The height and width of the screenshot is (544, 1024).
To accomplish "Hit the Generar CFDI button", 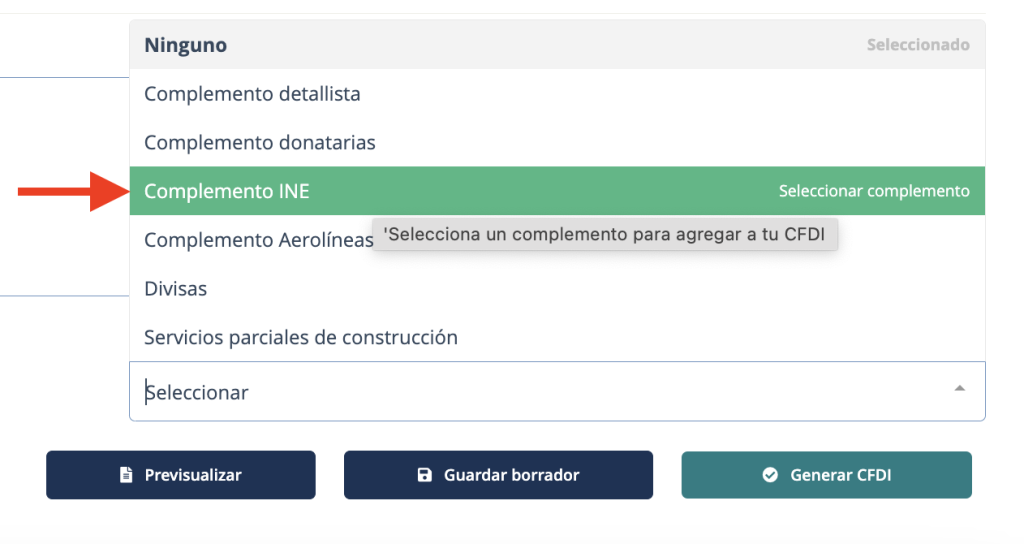I will (826, 475).
